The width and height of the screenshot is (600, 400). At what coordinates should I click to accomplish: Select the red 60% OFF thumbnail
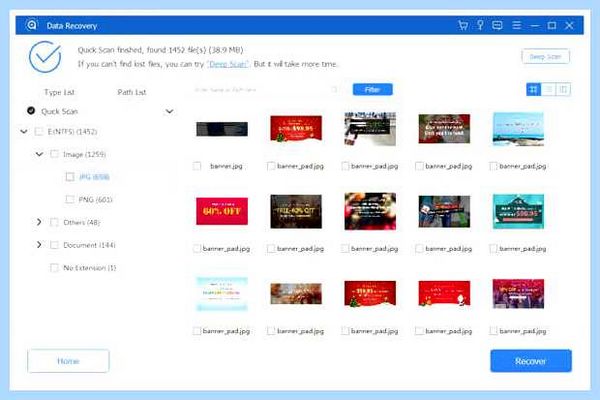pos(222,211)
